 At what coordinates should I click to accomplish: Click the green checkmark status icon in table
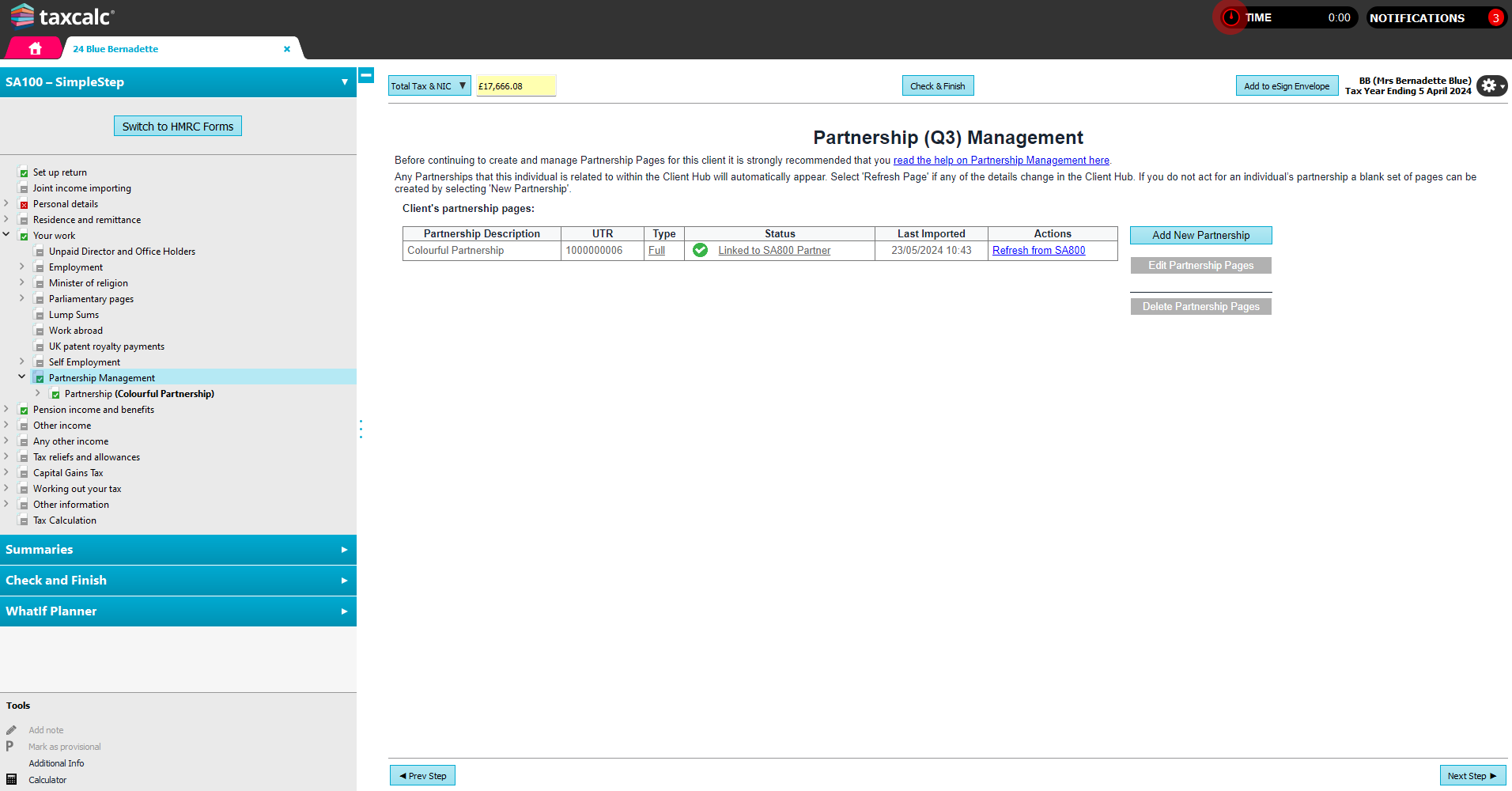click(x=700, y=249)
